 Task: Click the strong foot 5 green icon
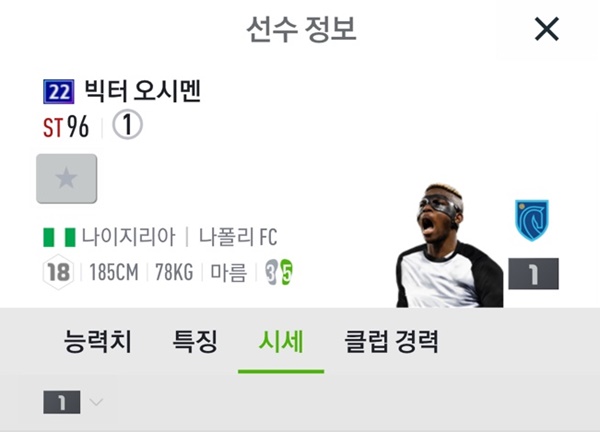click(x=287, y=272)
